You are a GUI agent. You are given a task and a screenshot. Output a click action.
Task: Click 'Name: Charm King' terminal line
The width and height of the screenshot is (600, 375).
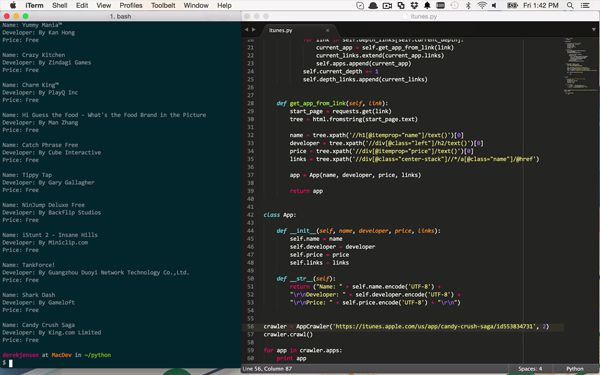click(30, 85)
